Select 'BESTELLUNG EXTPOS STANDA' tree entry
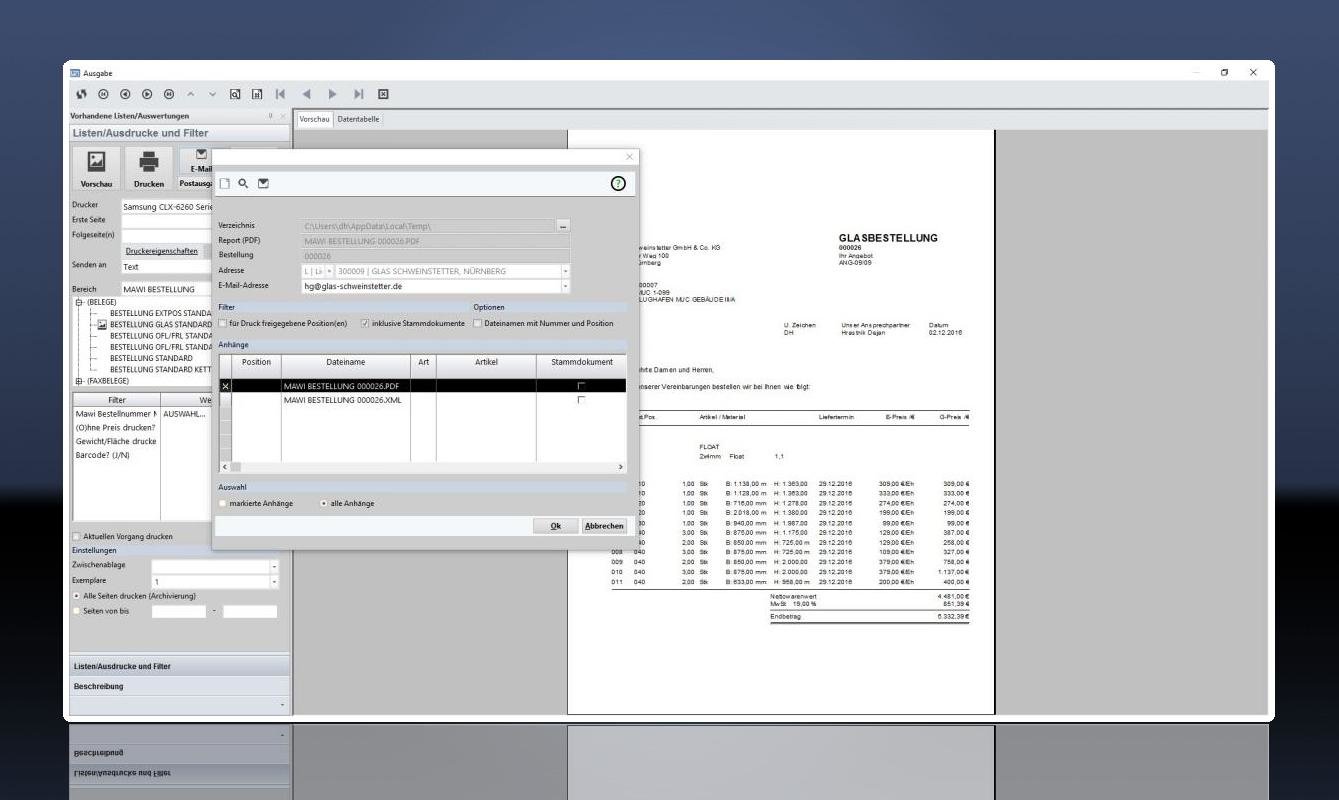 point(160,313)
